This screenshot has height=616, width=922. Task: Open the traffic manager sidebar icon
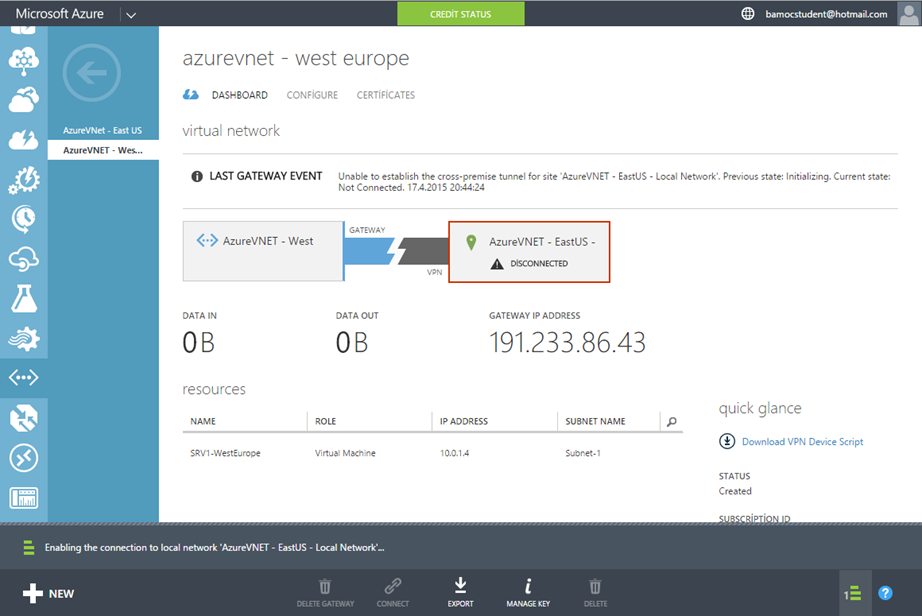tap(24, 419)
